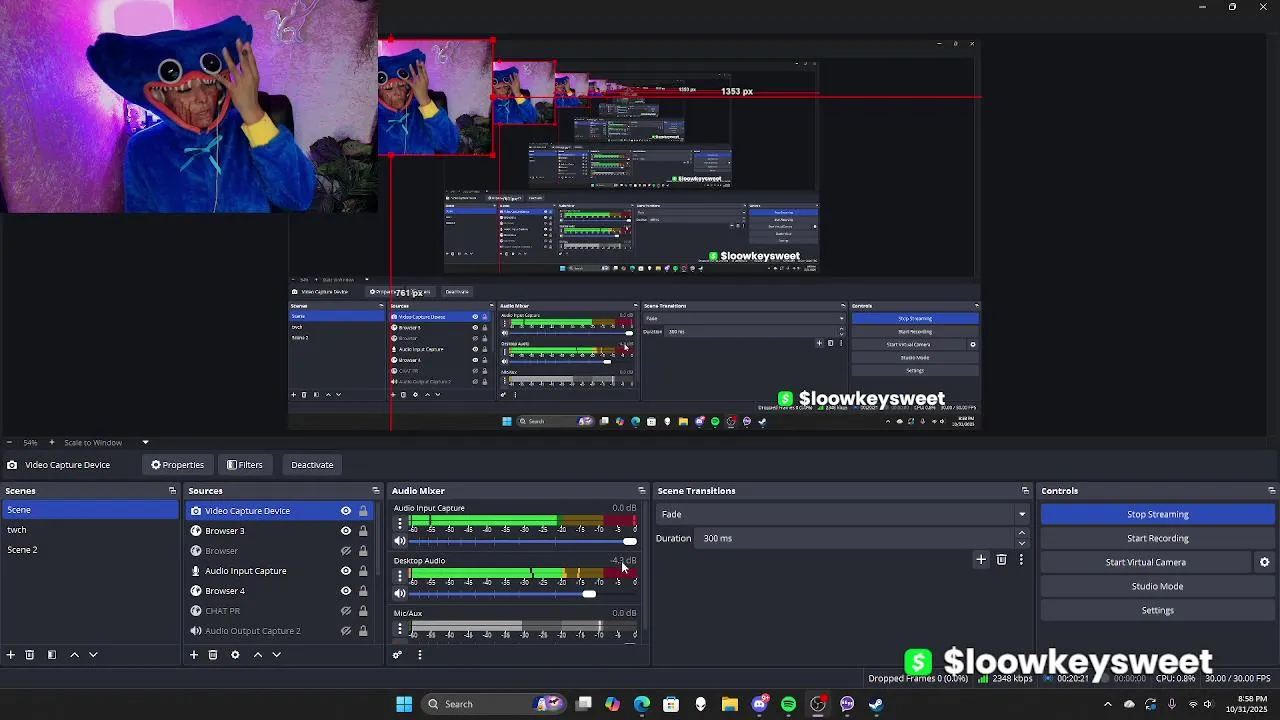Undock the Controls panel with float icon
1280x720 pixels.
[1271, 491]
